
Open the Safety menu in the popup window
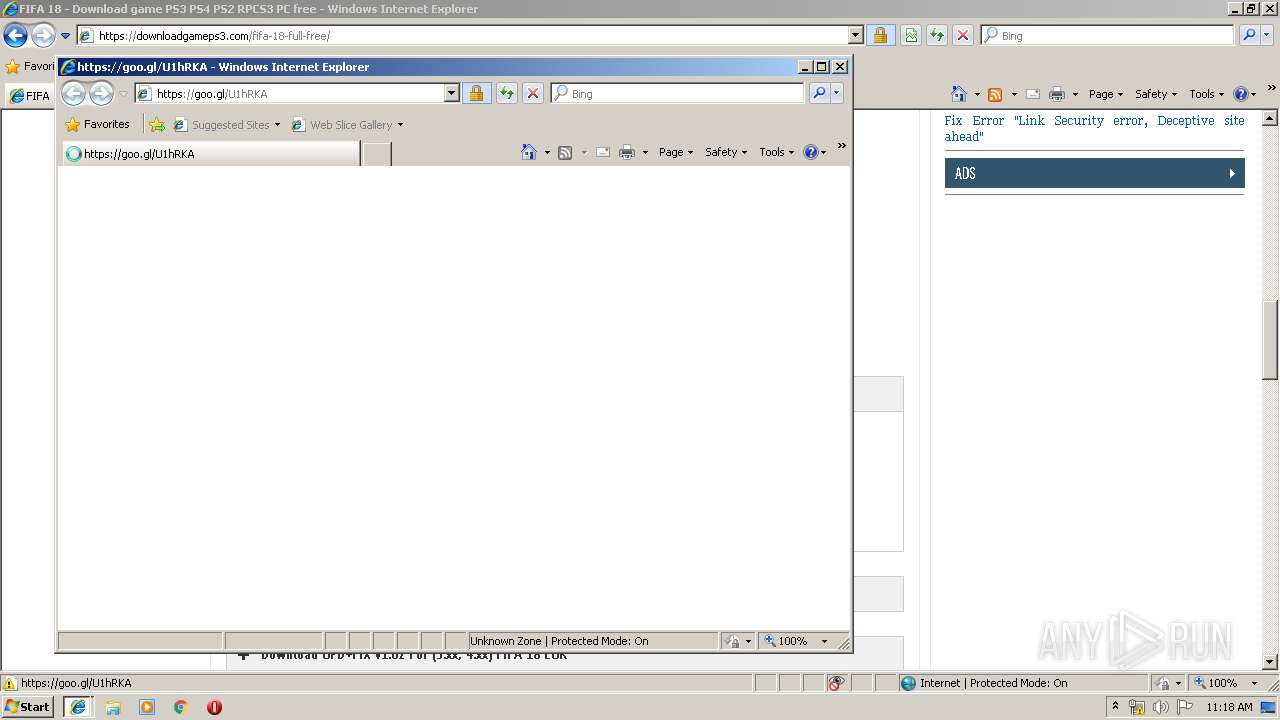tap(726, 152)
